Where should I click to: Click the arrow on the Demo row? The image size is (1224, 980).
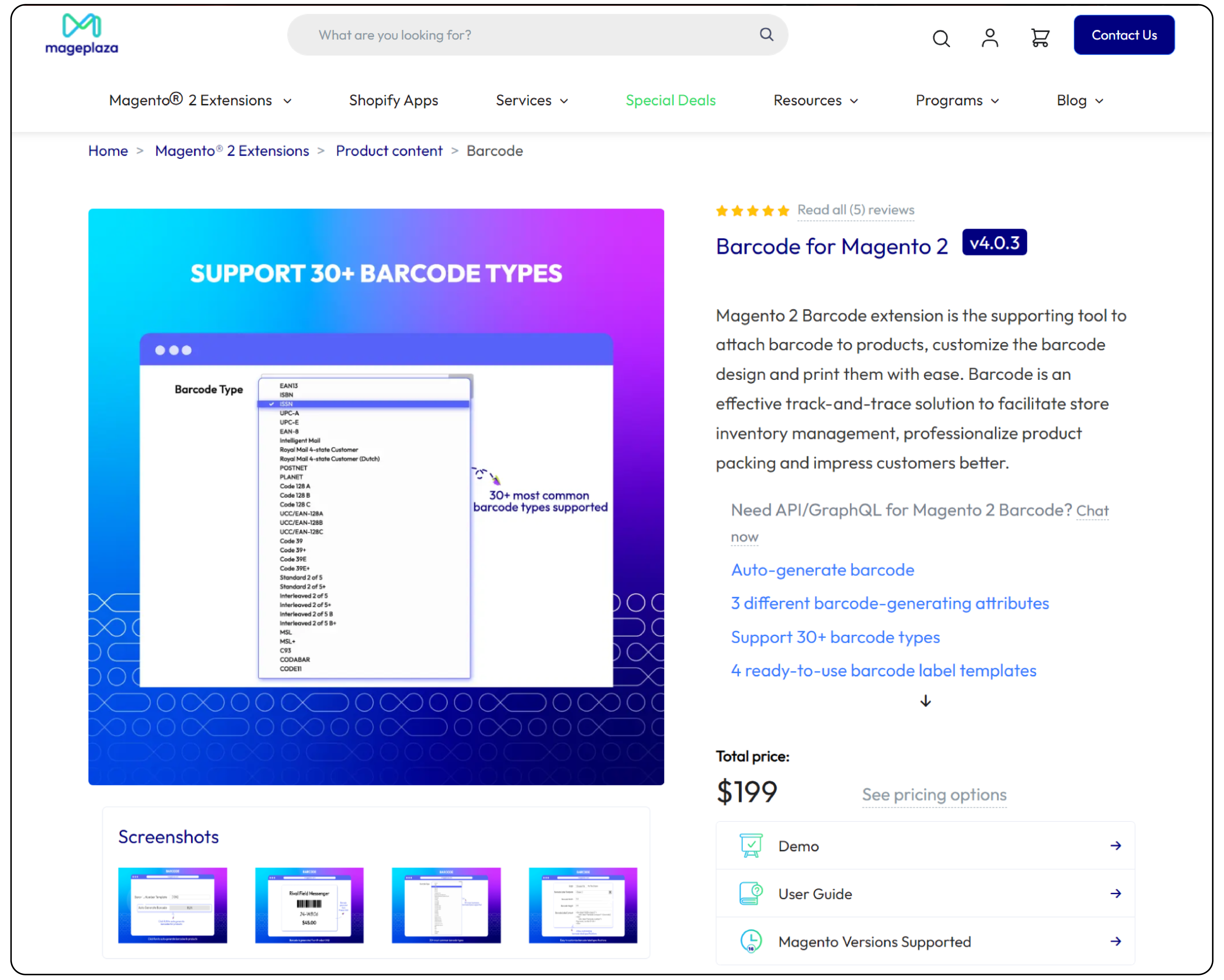[x=1116, y=846]
